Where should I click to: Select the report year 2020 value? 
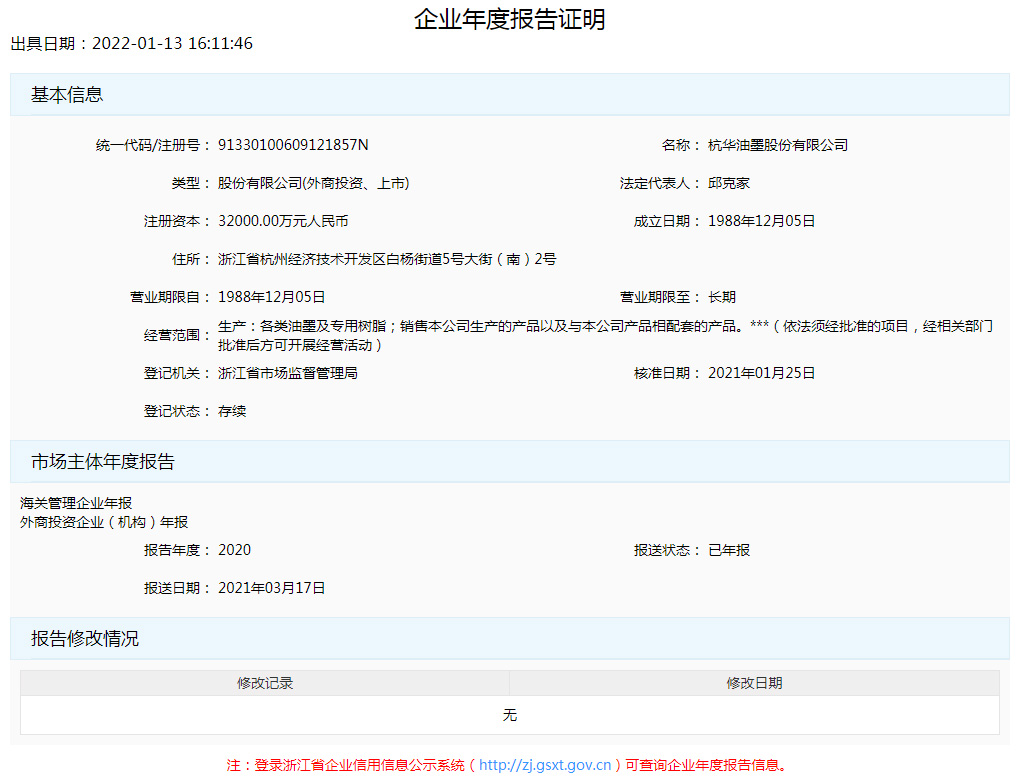click(x=237, y=549)
